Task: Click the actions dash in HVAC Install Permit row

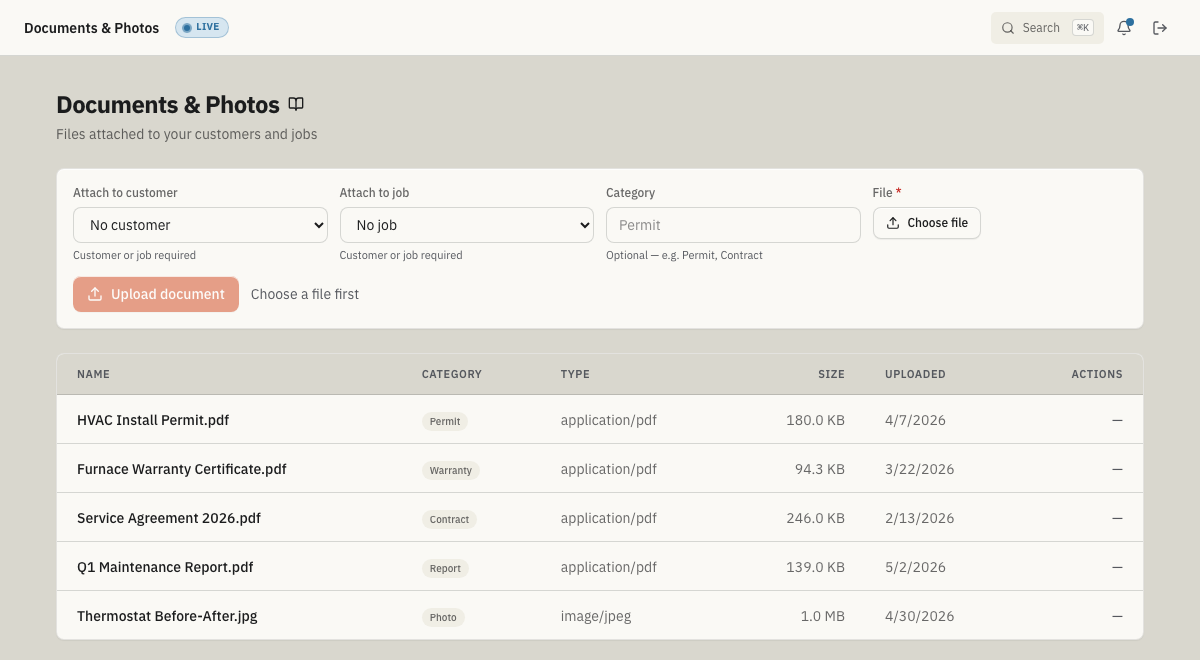Action: point(1117,420)
